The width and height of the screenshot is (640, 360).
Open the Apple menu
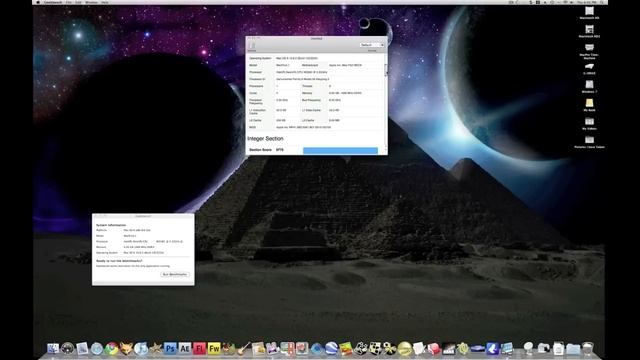38,2
